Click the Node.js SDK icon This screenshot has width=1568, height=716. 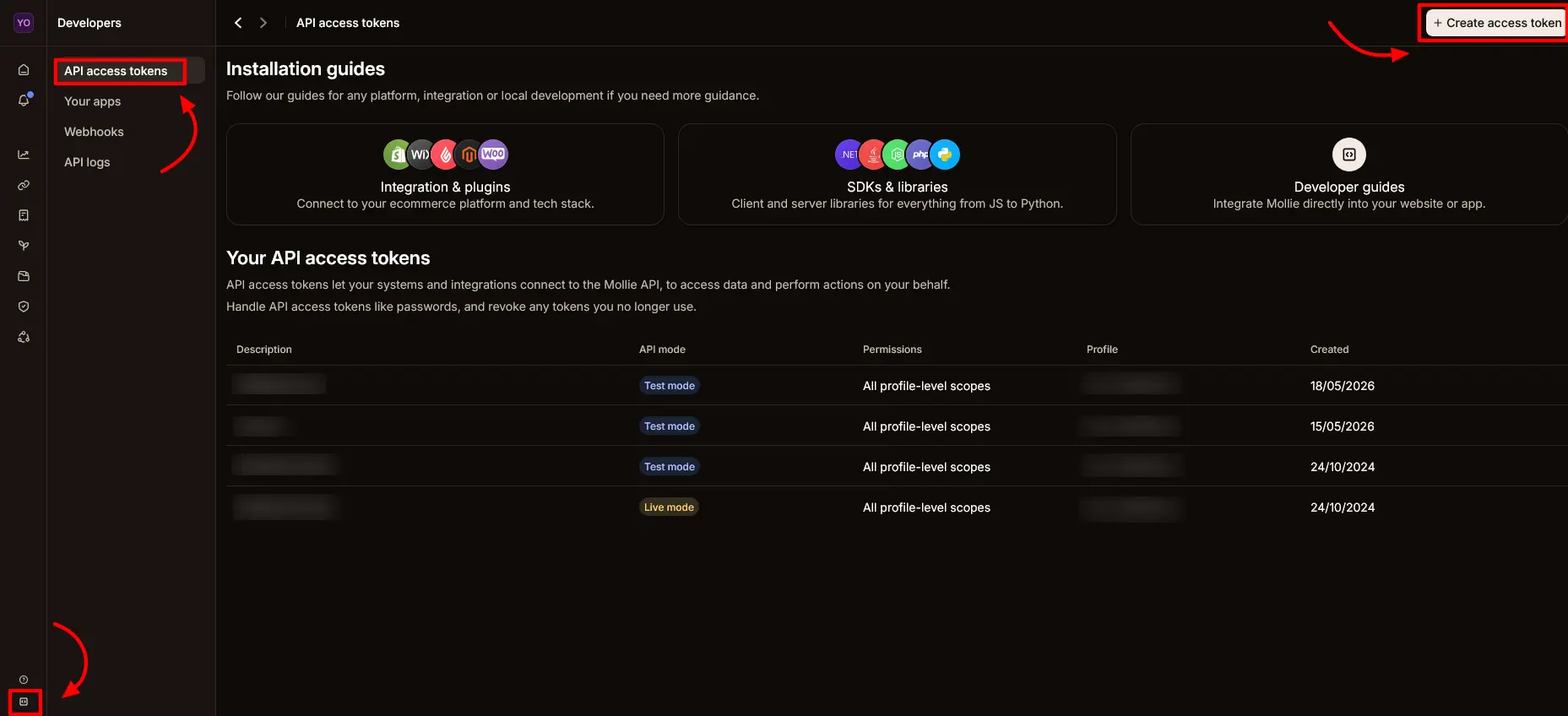tap(897, 155)
